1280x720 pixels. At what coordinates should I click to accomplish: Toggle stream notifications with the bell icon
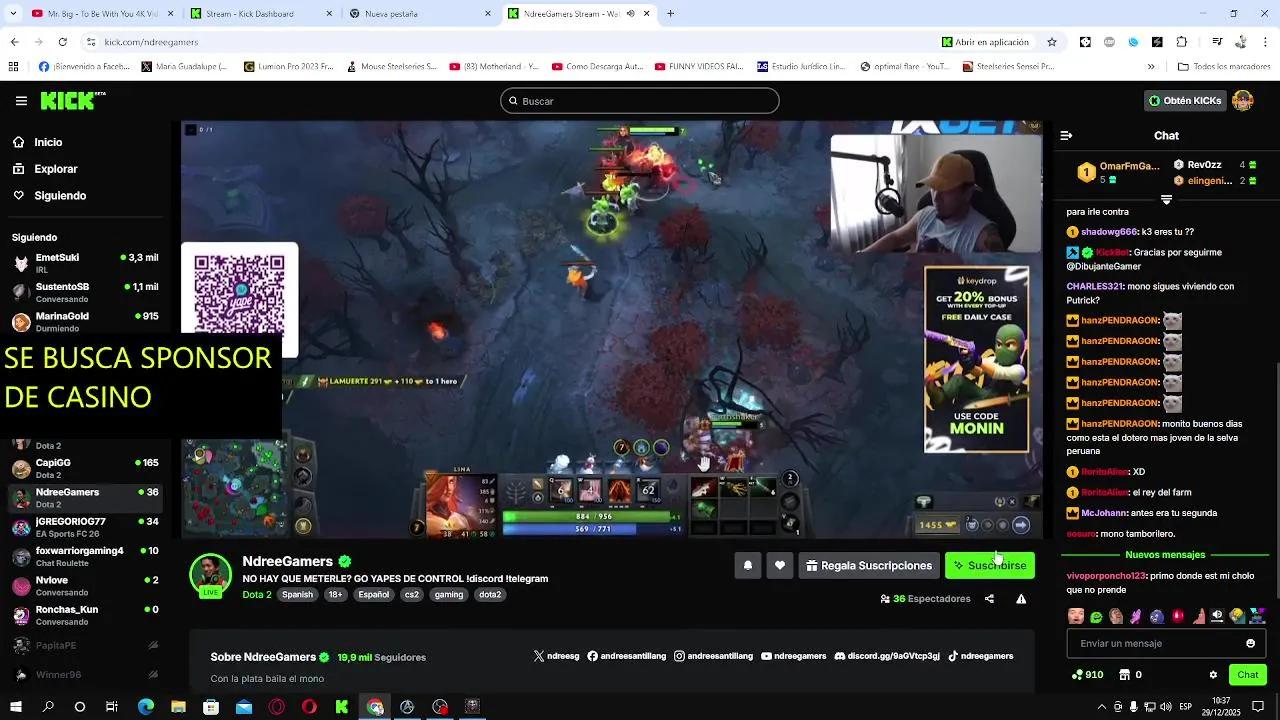click(x=748, y=565)
